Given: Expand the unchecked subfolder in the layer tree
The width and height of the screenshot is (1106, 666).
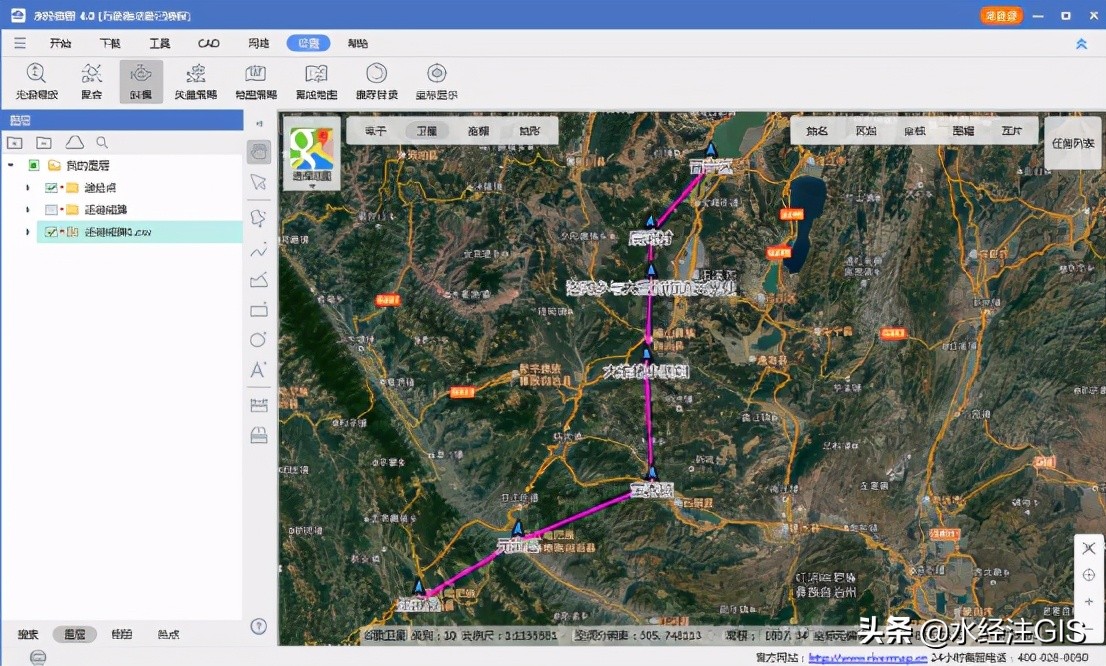Looking at the screenshot, I should click(28, 210).
